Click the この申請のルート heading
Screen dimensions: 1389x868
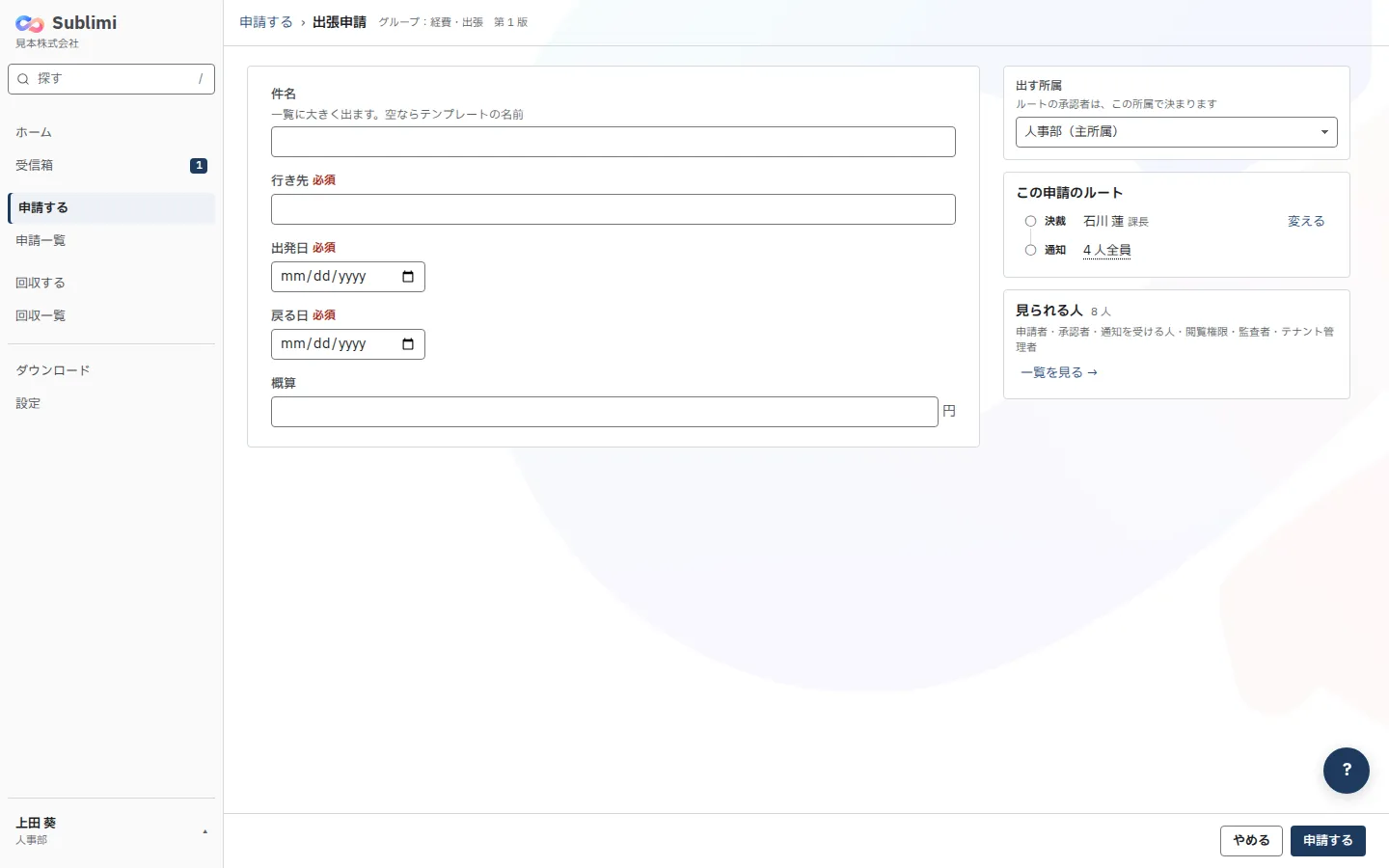coord(1070,193)
